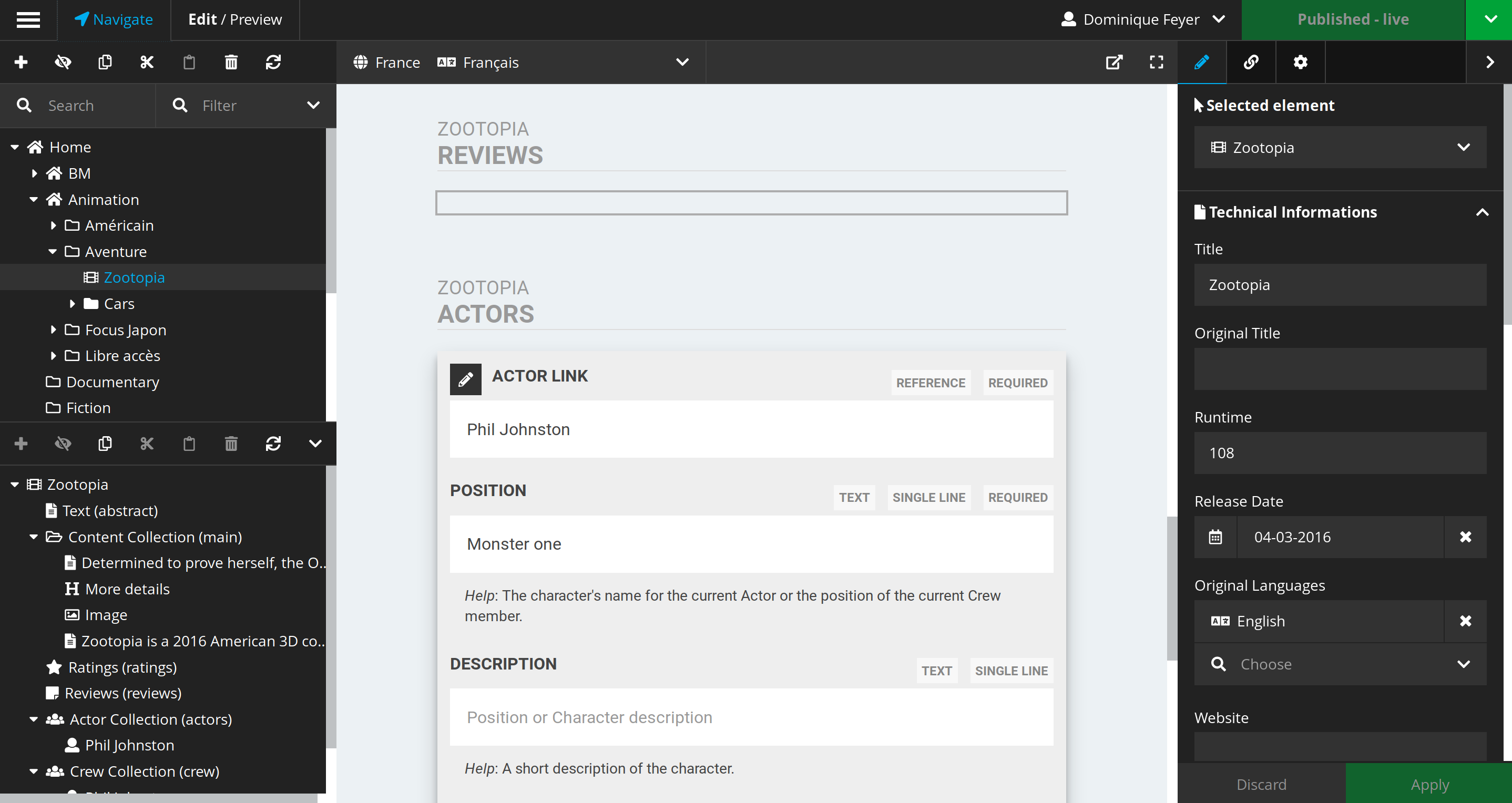Switch to Edit / Preview mode menu
Viewport: 1512px width, 803px height.
235,19
